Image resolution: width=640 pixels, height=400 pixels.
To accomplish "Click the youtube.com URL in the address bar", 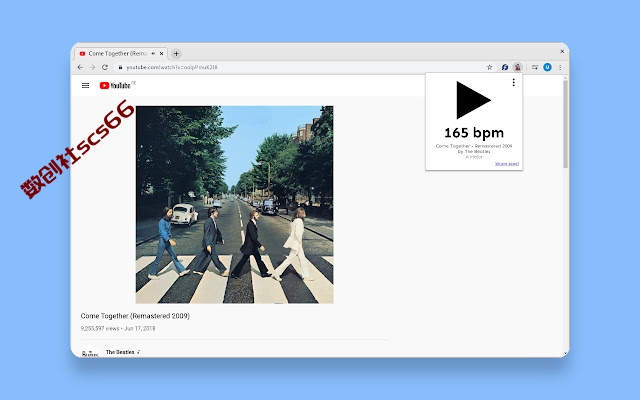I will [x=171, y=67].
